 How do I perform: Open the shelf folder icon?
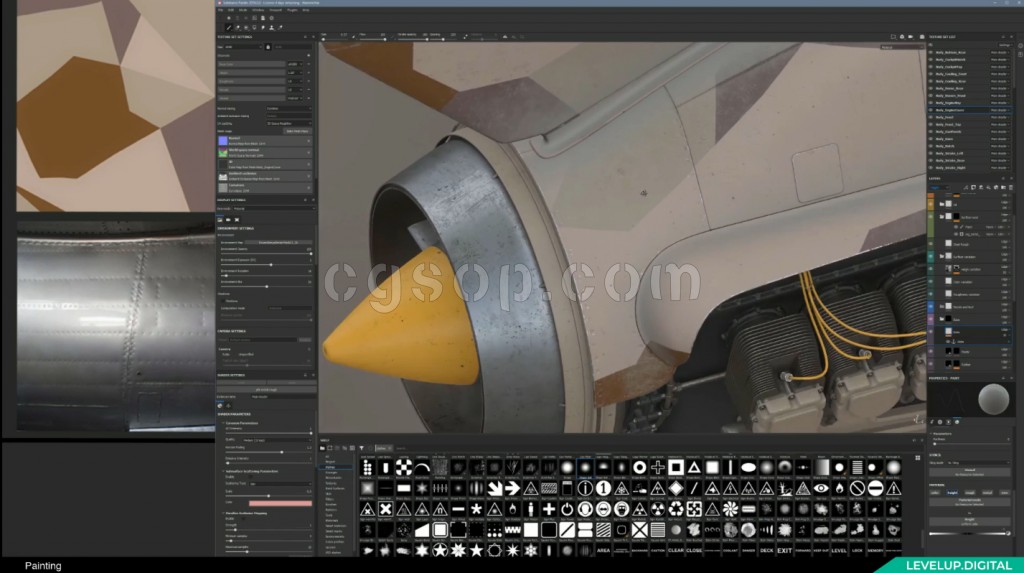(x=322, y=448)
